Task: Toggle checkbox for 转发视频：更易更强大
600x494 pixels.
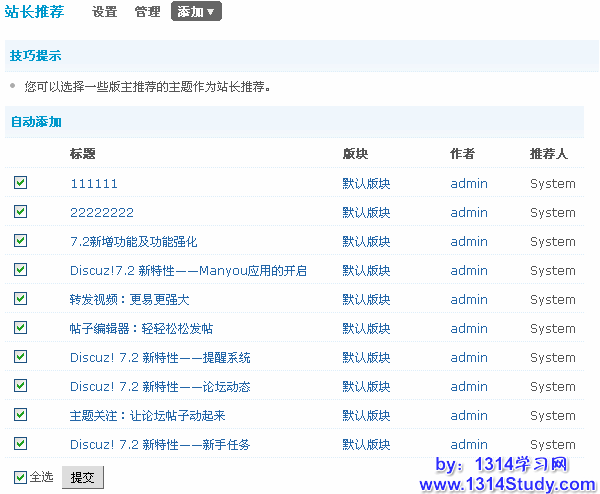Action: point(21,299)
